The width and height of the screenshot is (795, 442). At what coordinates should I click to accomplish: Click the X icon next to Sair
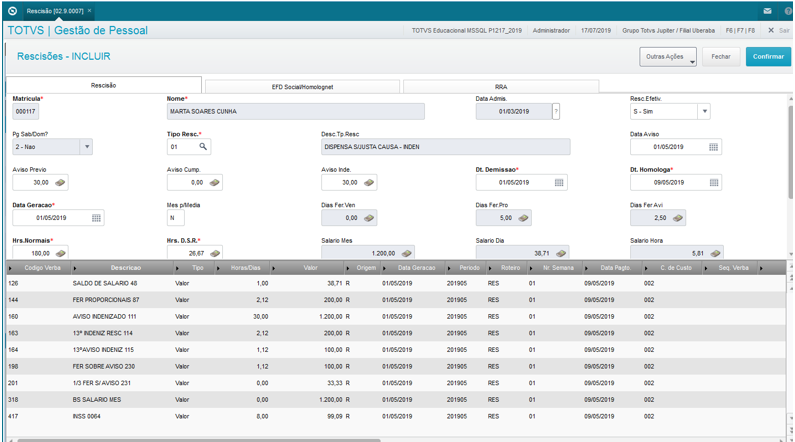pos(771,30)
